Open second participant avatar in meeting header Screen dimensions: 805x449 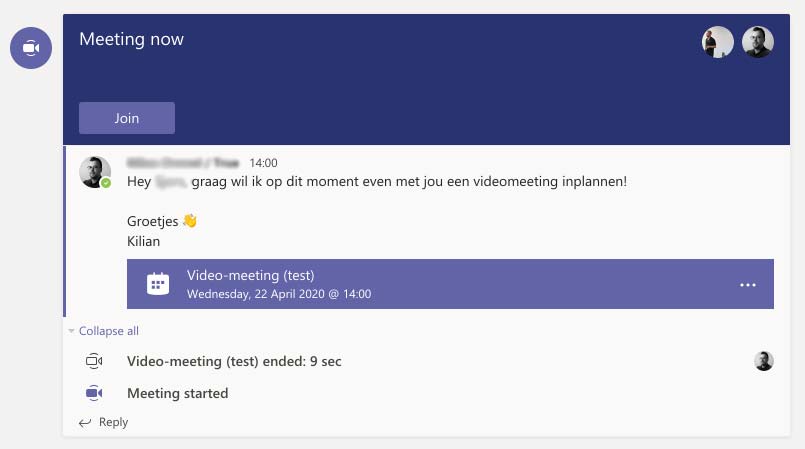(x=758, y=42)
